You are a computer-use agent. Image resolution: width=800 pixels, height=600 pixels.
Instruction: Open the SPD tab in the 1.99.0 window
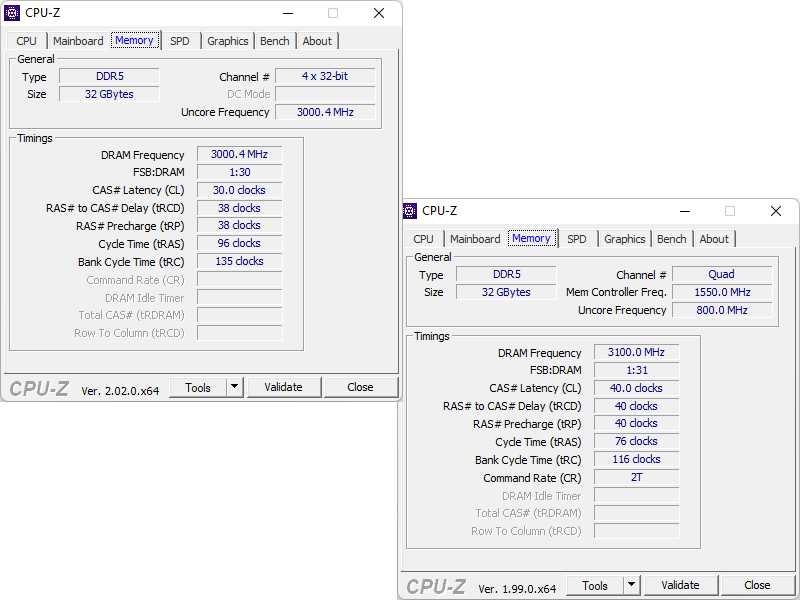(x=577, y=239)
